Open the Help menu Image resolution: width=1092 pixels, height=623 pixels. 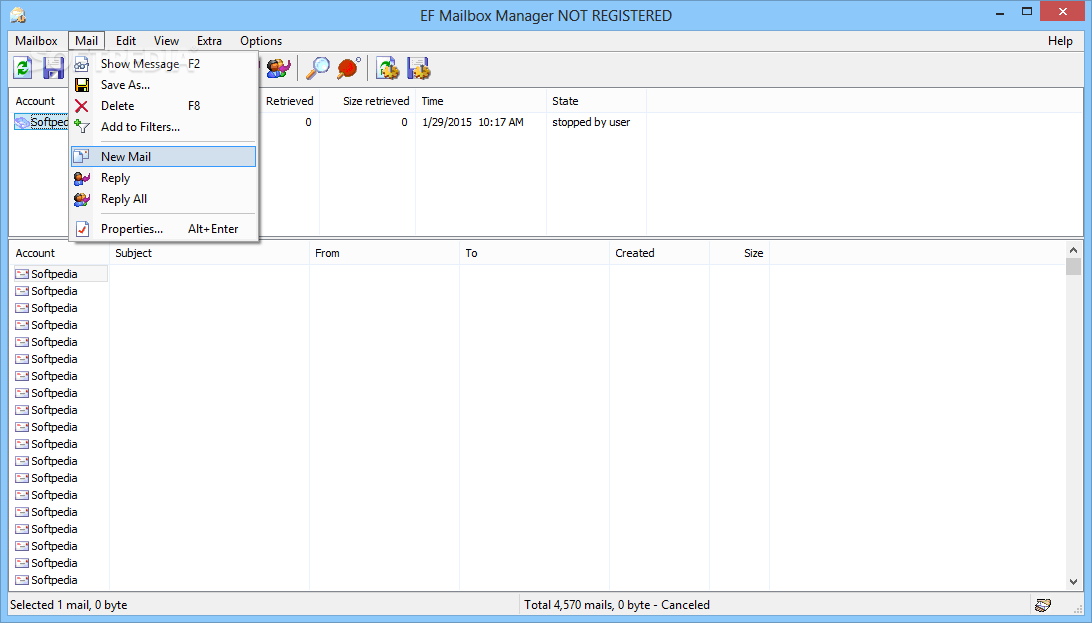[1060, 41]
